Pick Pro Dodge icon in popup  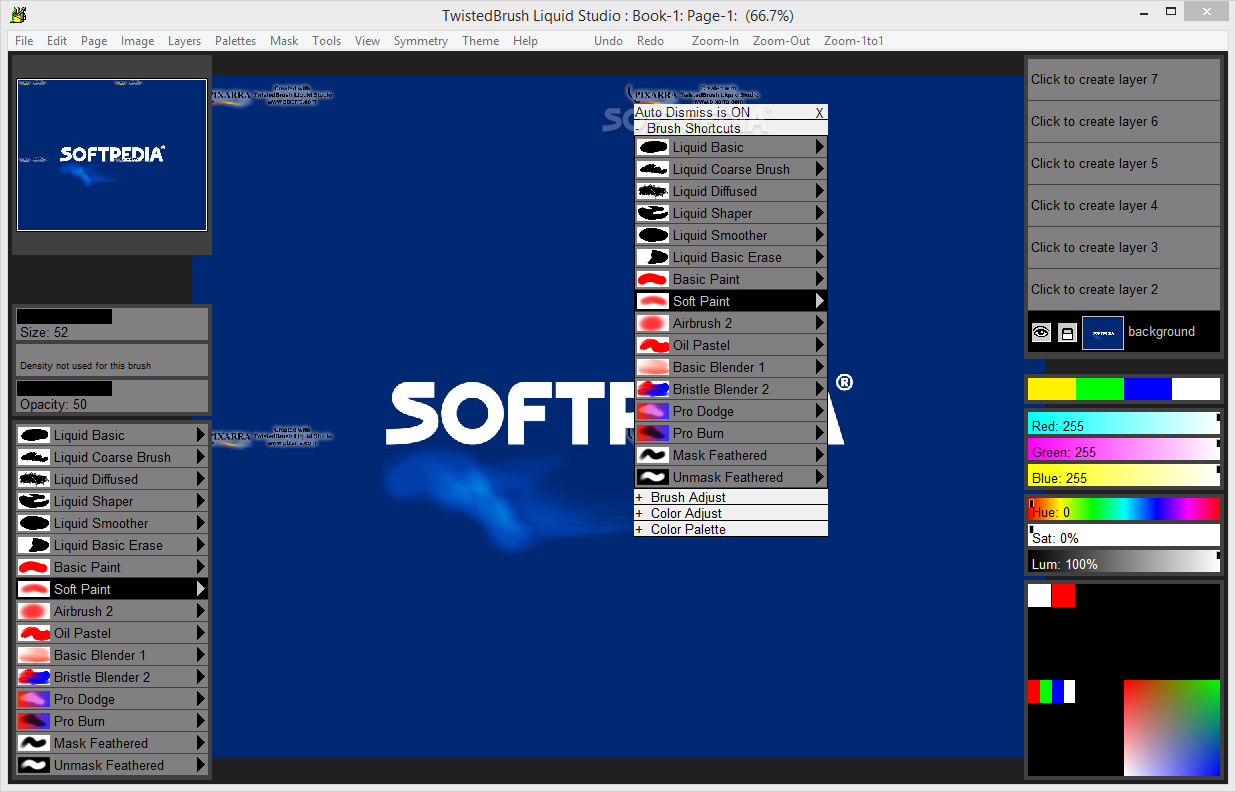click(653, 411)
